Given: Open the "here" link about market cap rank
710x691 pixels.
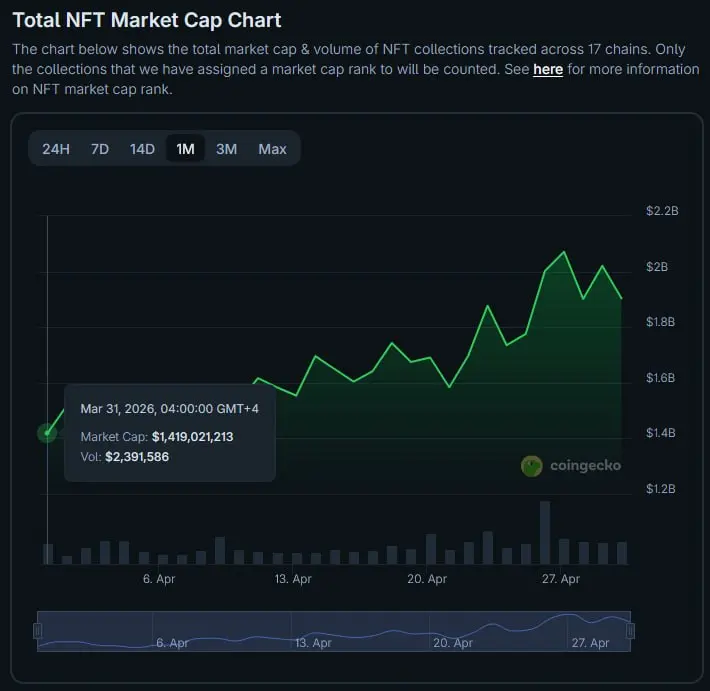Looking at the screenshot, I should pyautogui.click(x=548, y=69).
